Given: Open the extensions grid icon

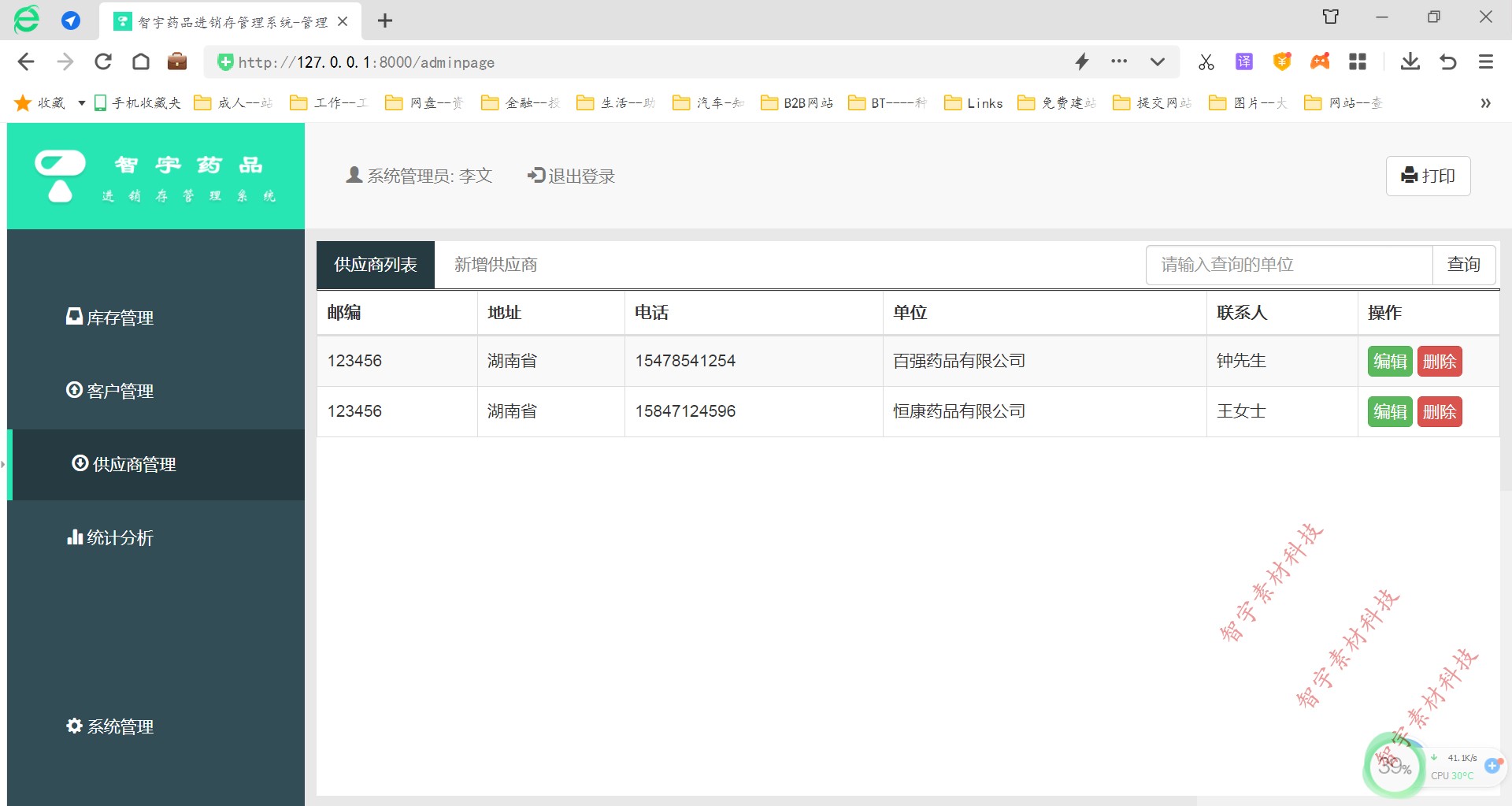Looking at the screenshot, I should click(x=1358, y=61).
